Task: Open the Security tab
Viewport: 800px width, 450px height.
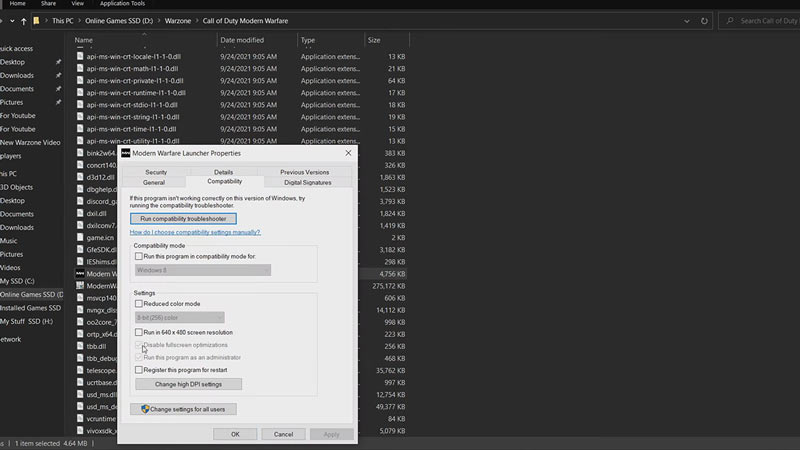Action: (156, 172)
